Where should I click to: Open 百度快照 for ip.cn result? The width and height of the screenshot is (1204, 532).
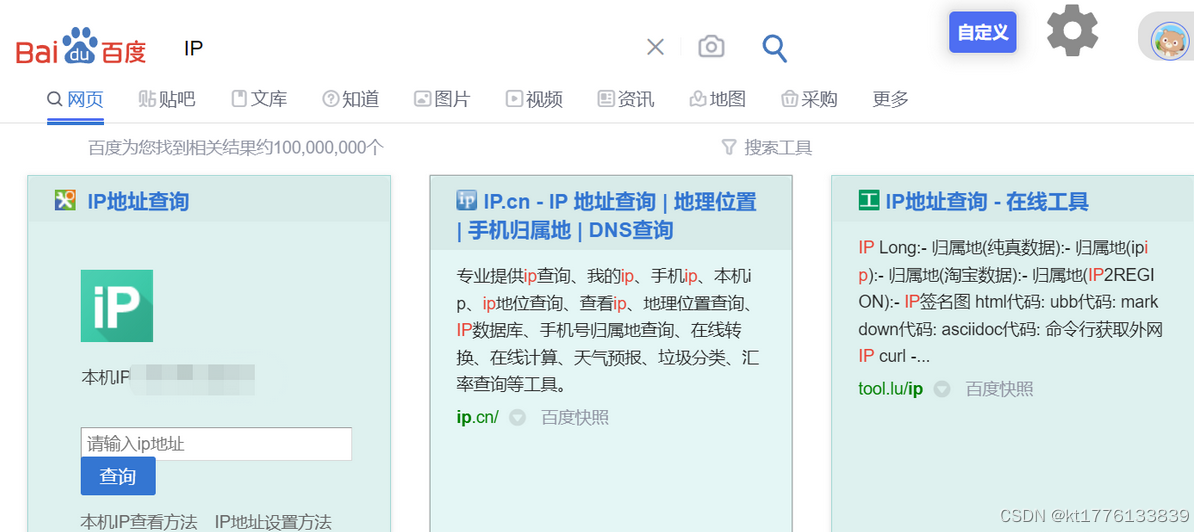575,417
